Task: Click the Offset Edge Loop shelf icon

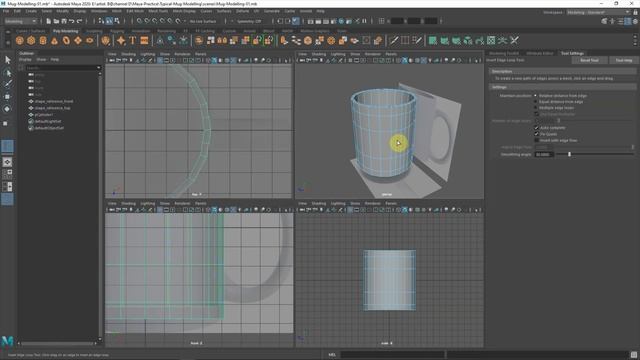Action: point(417,40)
